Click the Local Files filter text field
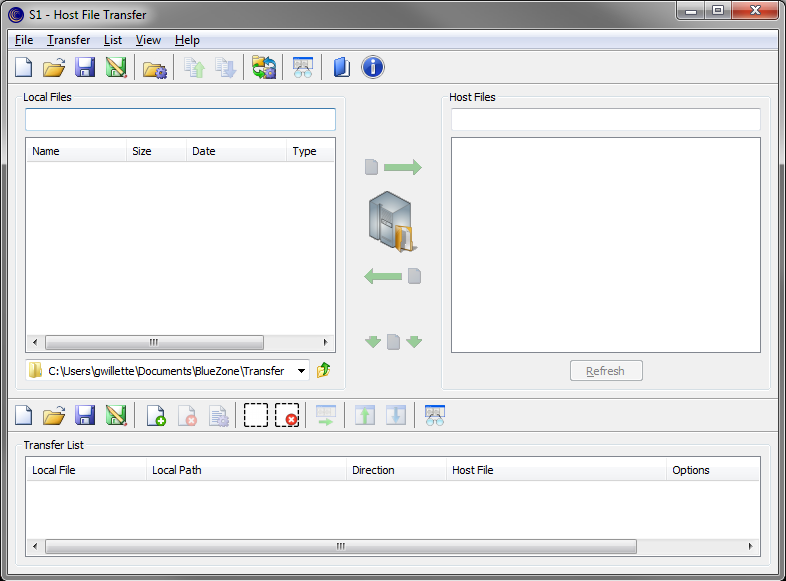Screen dimensions: 786x581 pos(180,120)
